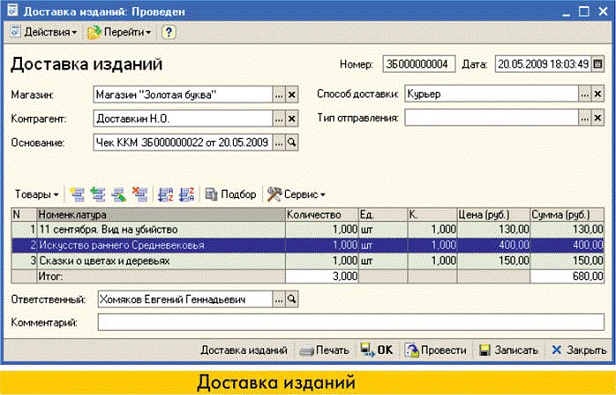
Task: Click the total quantity cell 3,000
Action: point(322,276)
